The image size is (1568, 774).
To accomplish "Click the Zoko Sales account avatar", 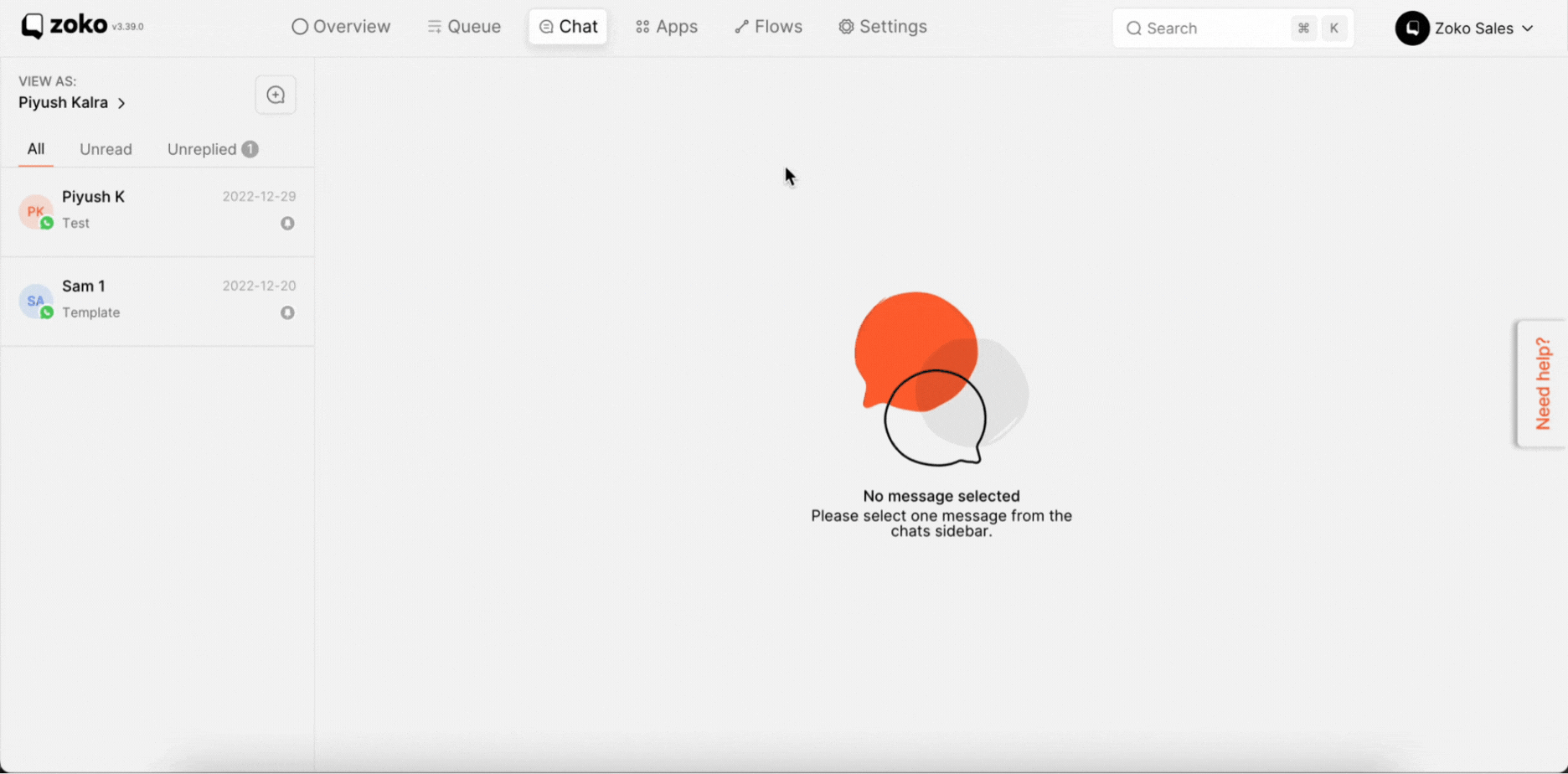I will pos(1412,28).
